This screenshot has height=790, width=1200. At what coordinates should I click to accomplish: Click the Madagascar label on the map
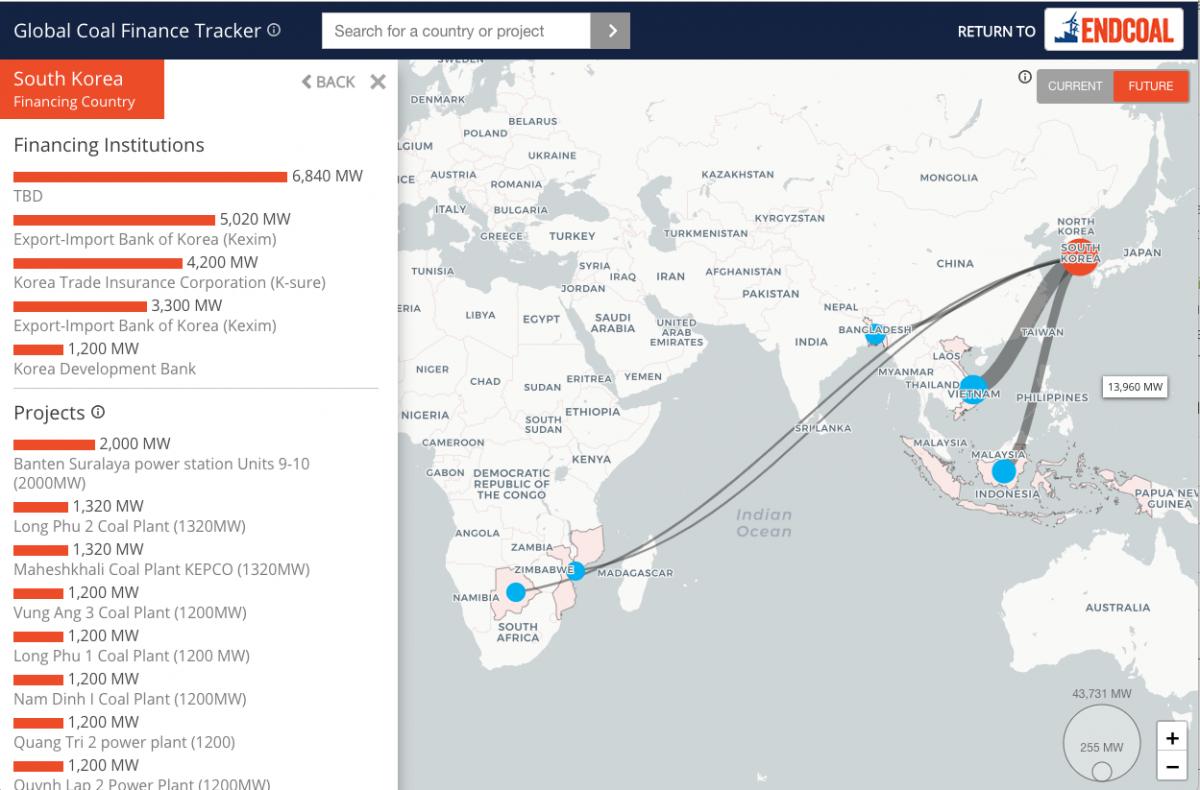click(x=635, y=573)
